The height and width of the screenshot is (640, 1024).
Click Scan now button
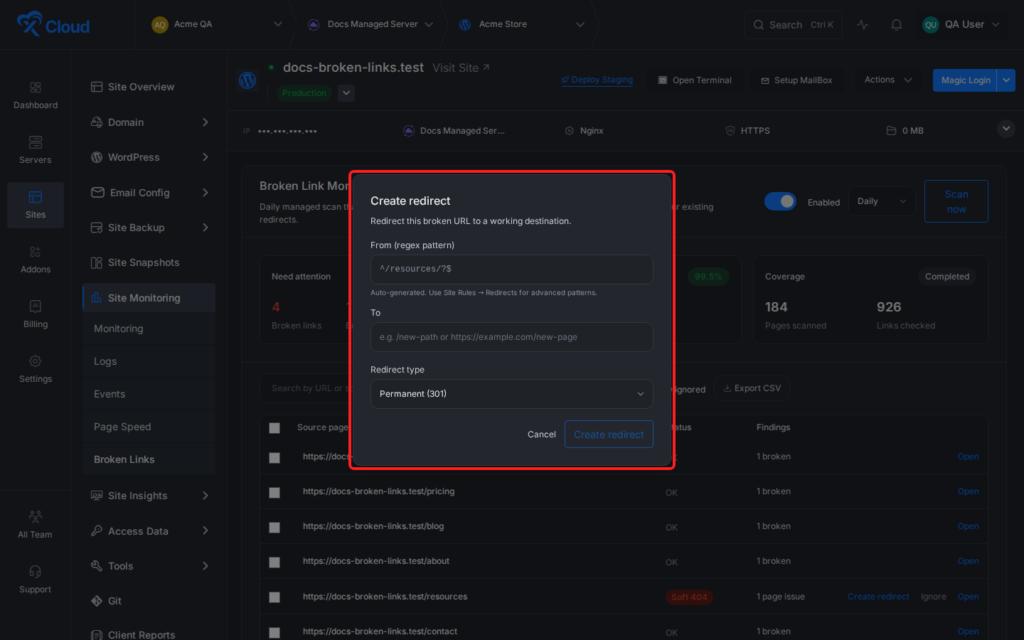(956, 201)
